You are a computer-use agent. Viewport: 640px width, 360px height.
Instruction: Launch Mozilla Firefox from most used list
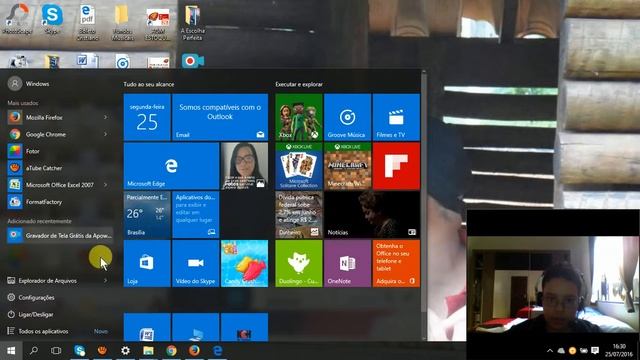point(59,118)
